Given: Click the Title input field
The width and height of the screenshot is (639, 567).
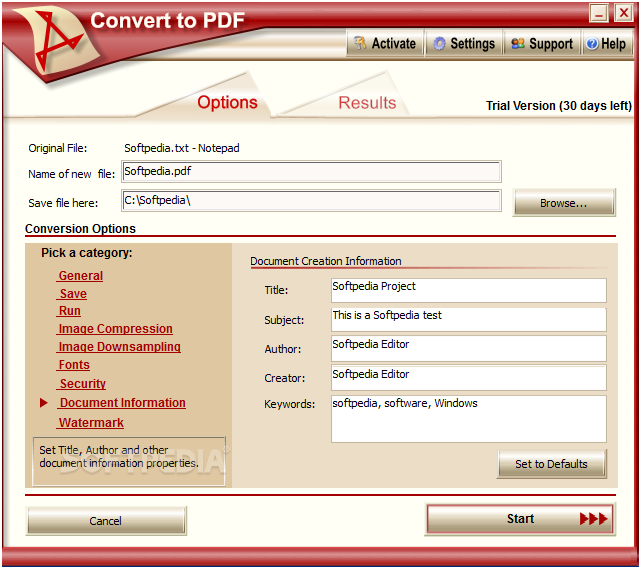Looking at the screenshot, I should point(469,290).
